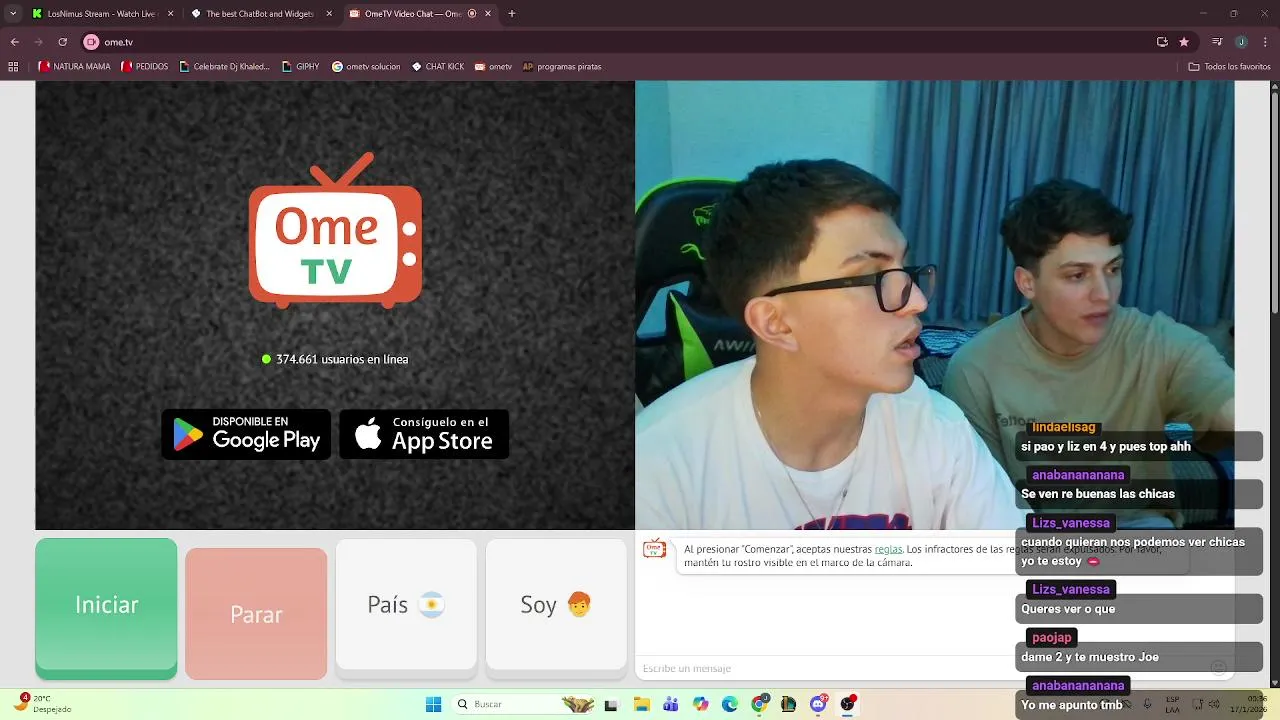Open the ometv solucion bookmark
1280x720 pixels.
click(366, 67)
